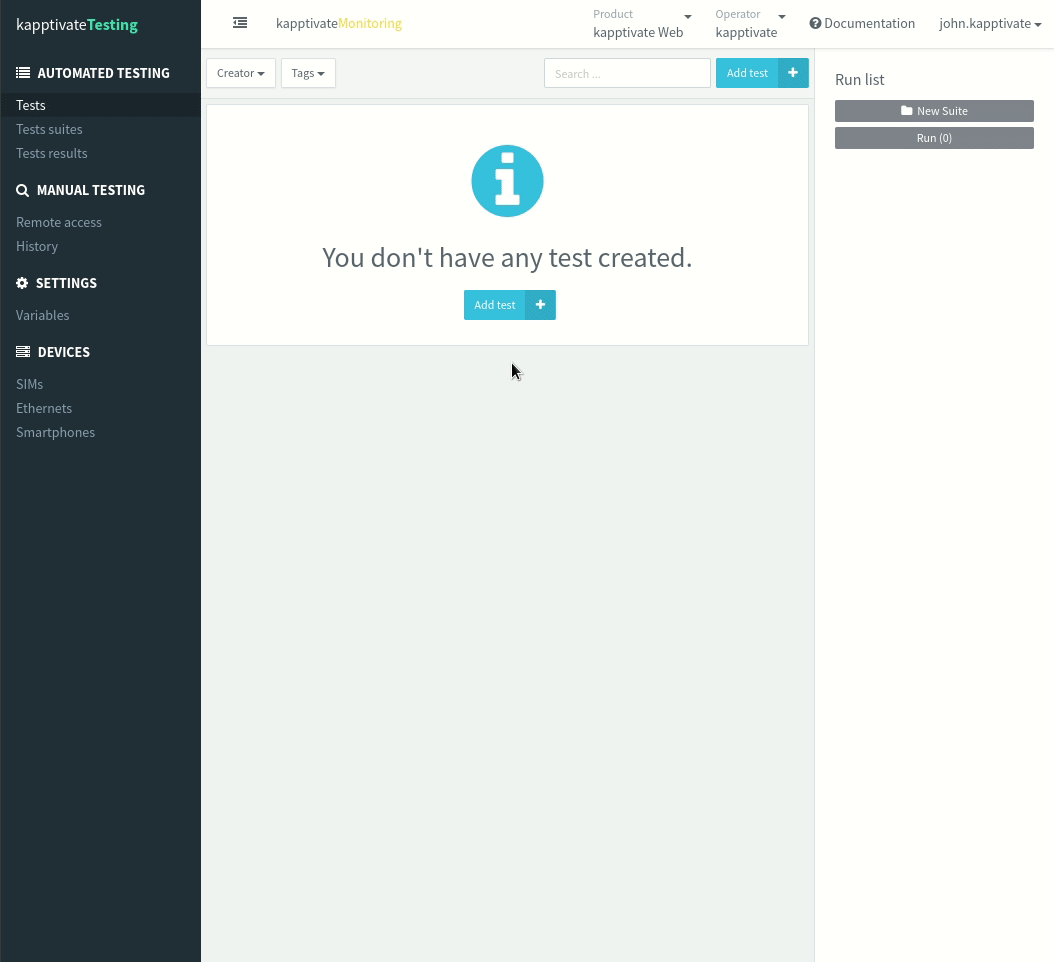
Task: Open the Product selector dropdown
Action: coord(642,24)
